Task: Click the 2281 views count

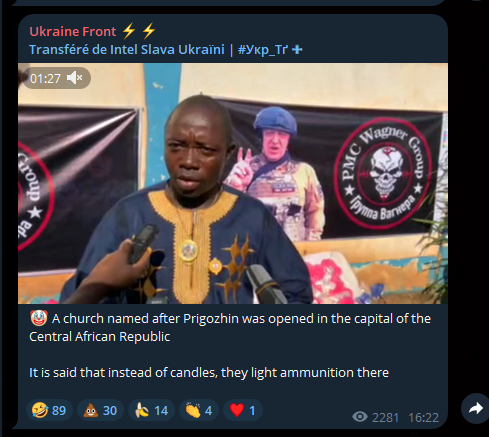Action: [x=386, y=417]
